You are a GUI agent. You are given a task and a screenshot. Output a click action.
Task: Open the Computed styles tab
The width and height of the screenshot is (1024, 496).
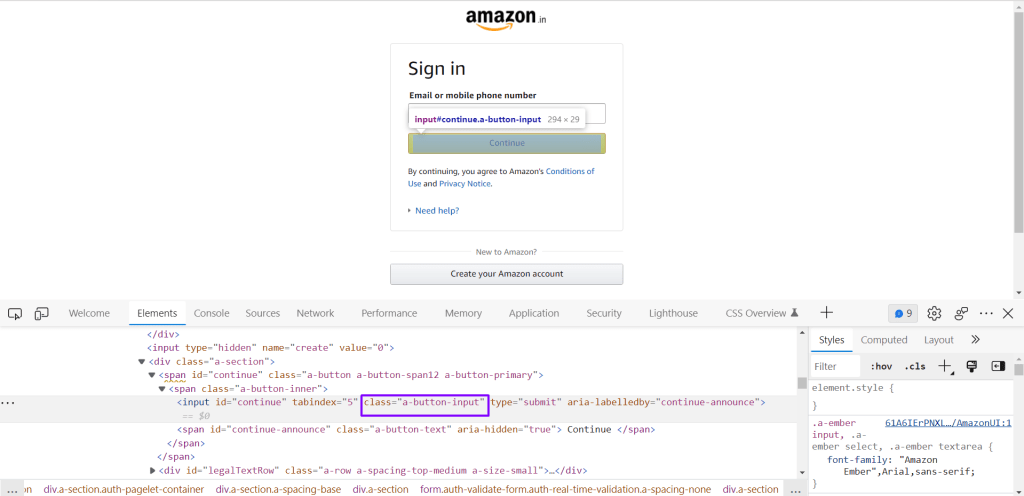(x=884, y=340)
